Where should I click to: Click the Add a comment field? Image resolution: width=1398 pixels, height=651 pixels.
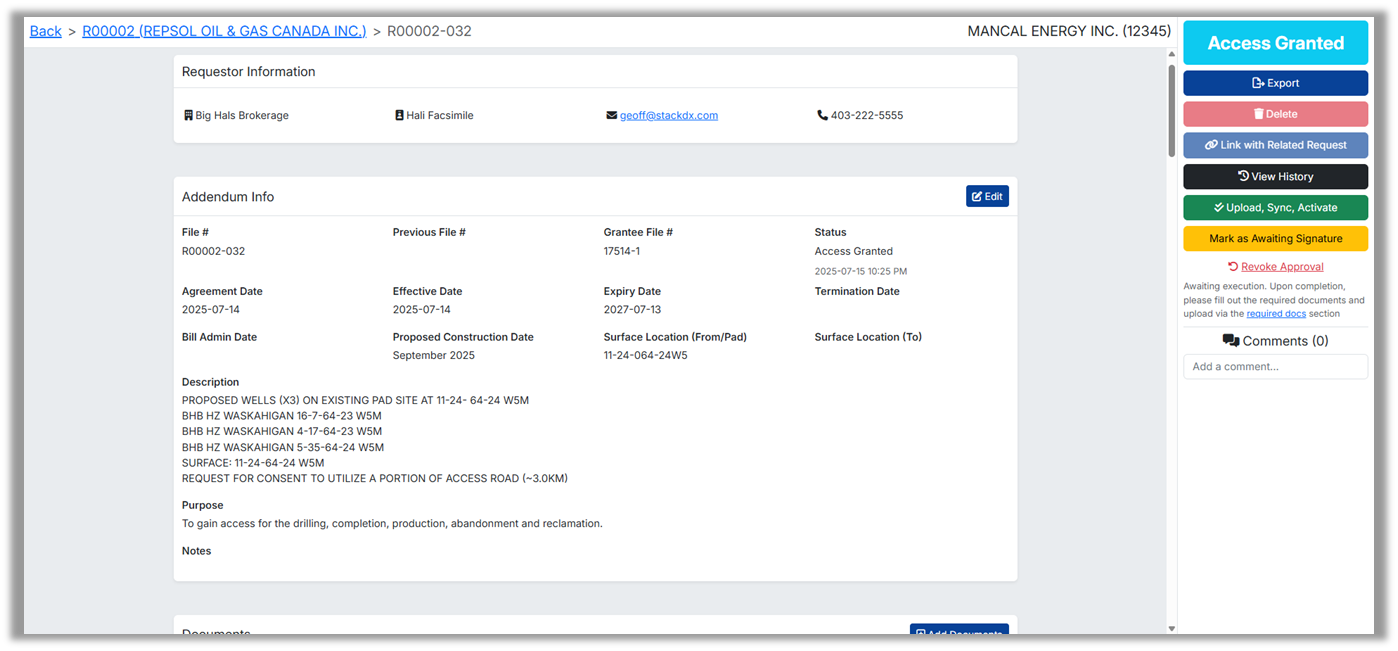(1275, 367)
